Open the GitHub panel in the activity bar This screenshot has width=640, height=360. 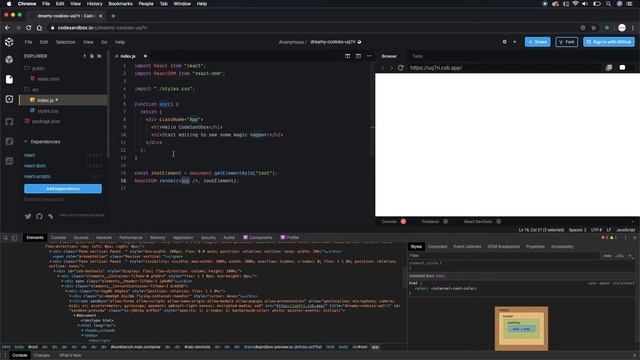coord(9,122)
